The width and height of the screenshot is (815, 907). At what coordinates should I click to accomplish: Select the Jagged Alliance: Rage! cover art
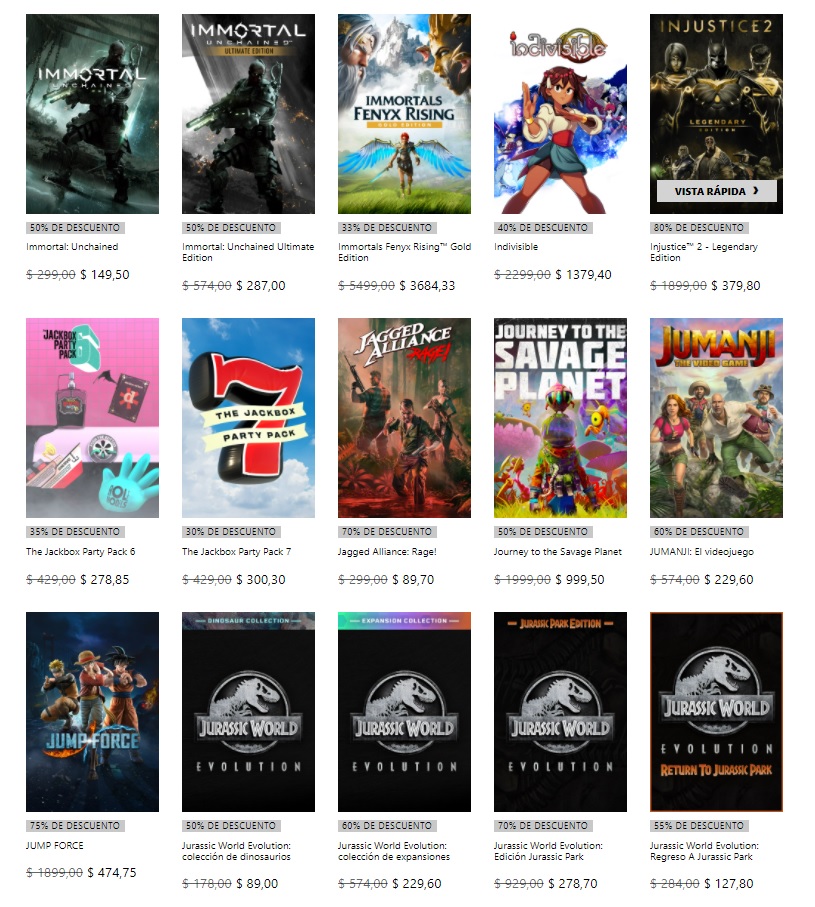pyautogui.click(x=404, y=418)
